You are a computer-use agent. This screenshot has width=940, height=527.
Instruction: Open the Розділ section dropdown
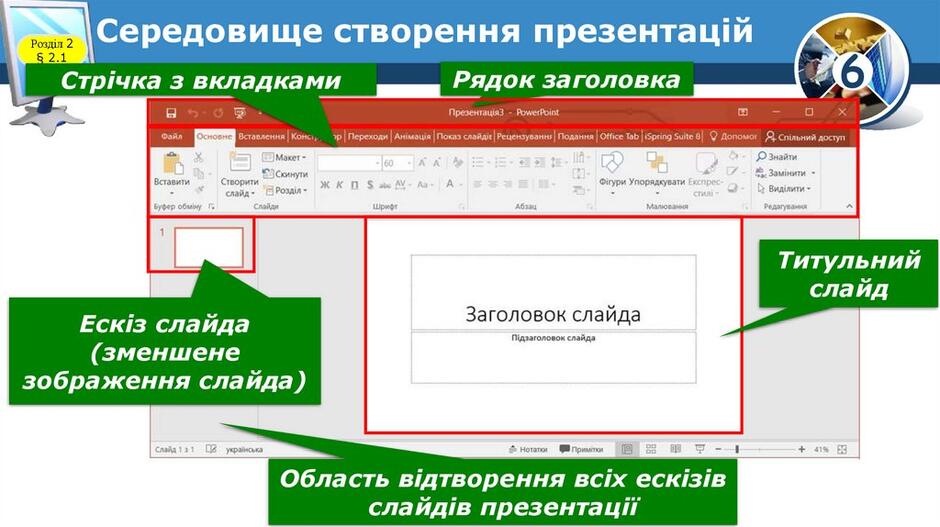286,190
